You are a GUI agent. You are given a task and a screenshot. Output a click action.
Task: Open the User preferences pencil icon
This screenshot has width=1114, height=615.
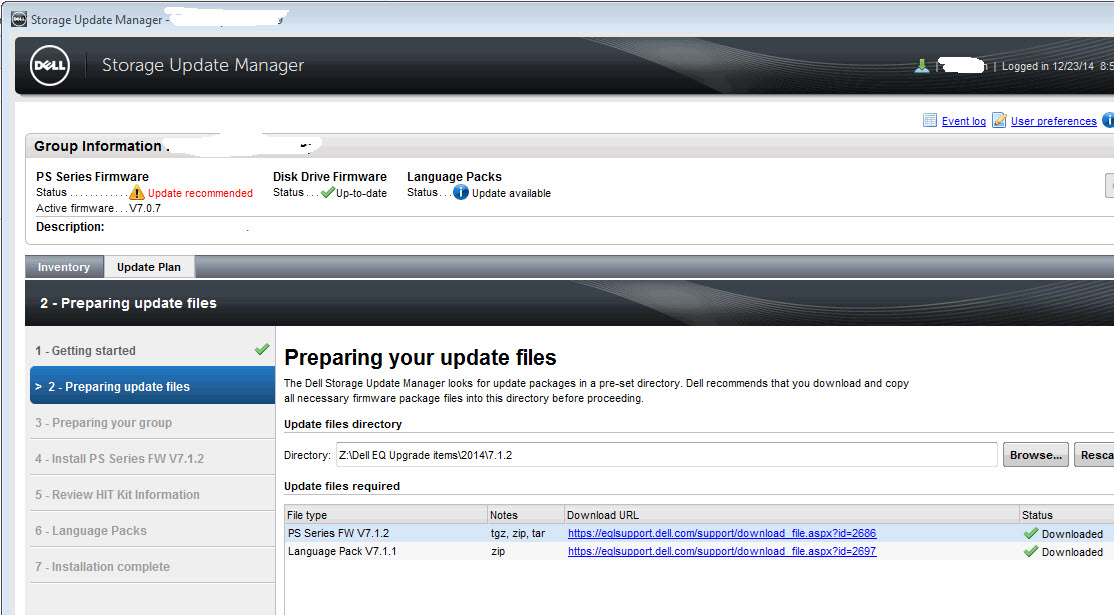tap(999, 120)
